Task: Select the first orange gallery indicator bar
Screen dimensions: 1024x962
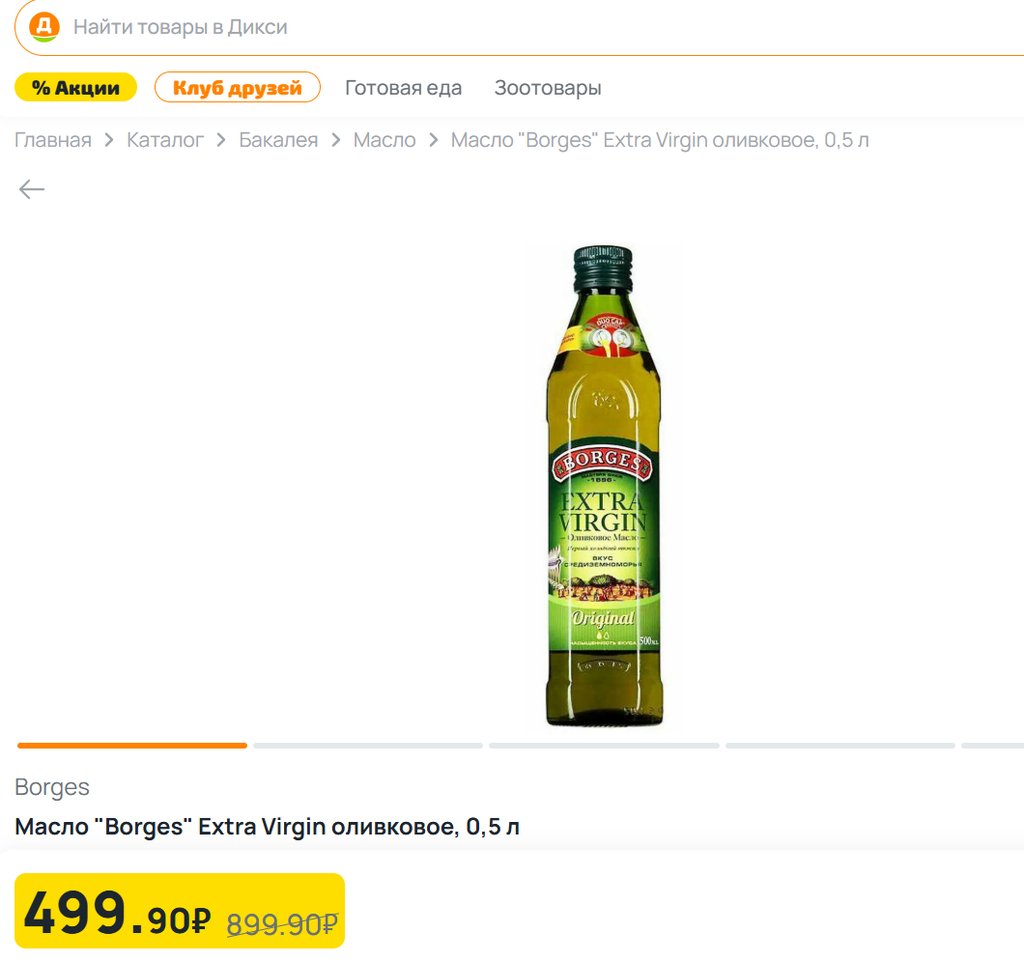Action: [132, 745]
